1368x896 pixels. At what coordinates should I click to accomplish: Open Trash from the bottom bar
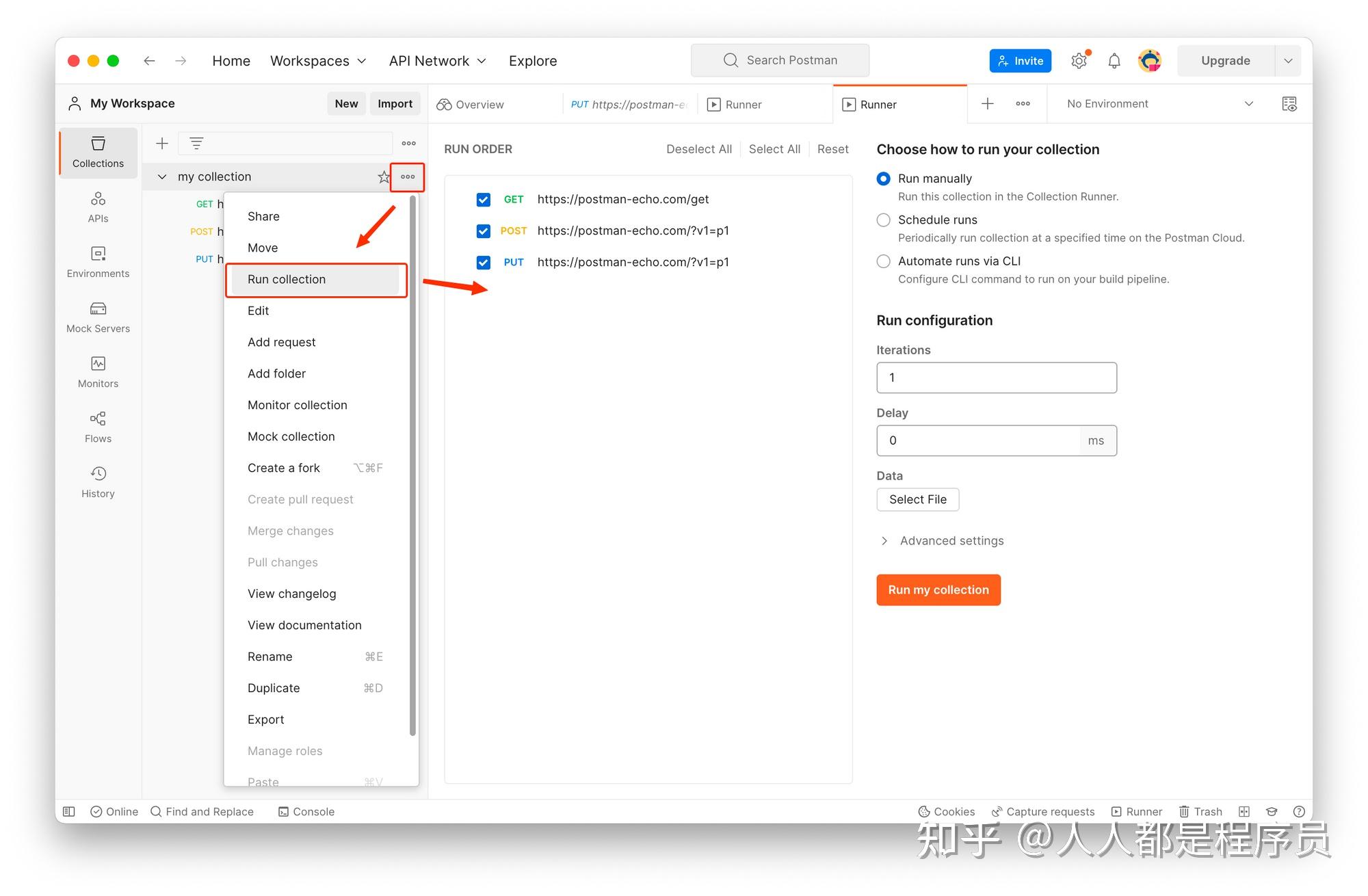(1200, 811)
